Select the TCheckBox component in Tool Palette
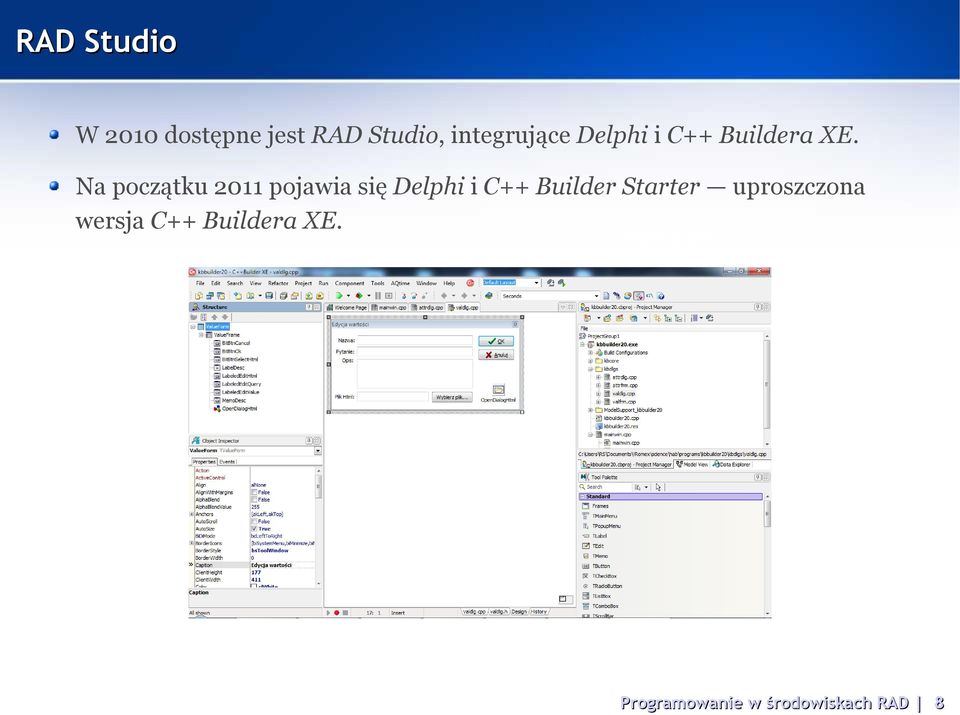Viewport: 960px width, 715px height. coord(599,576)
